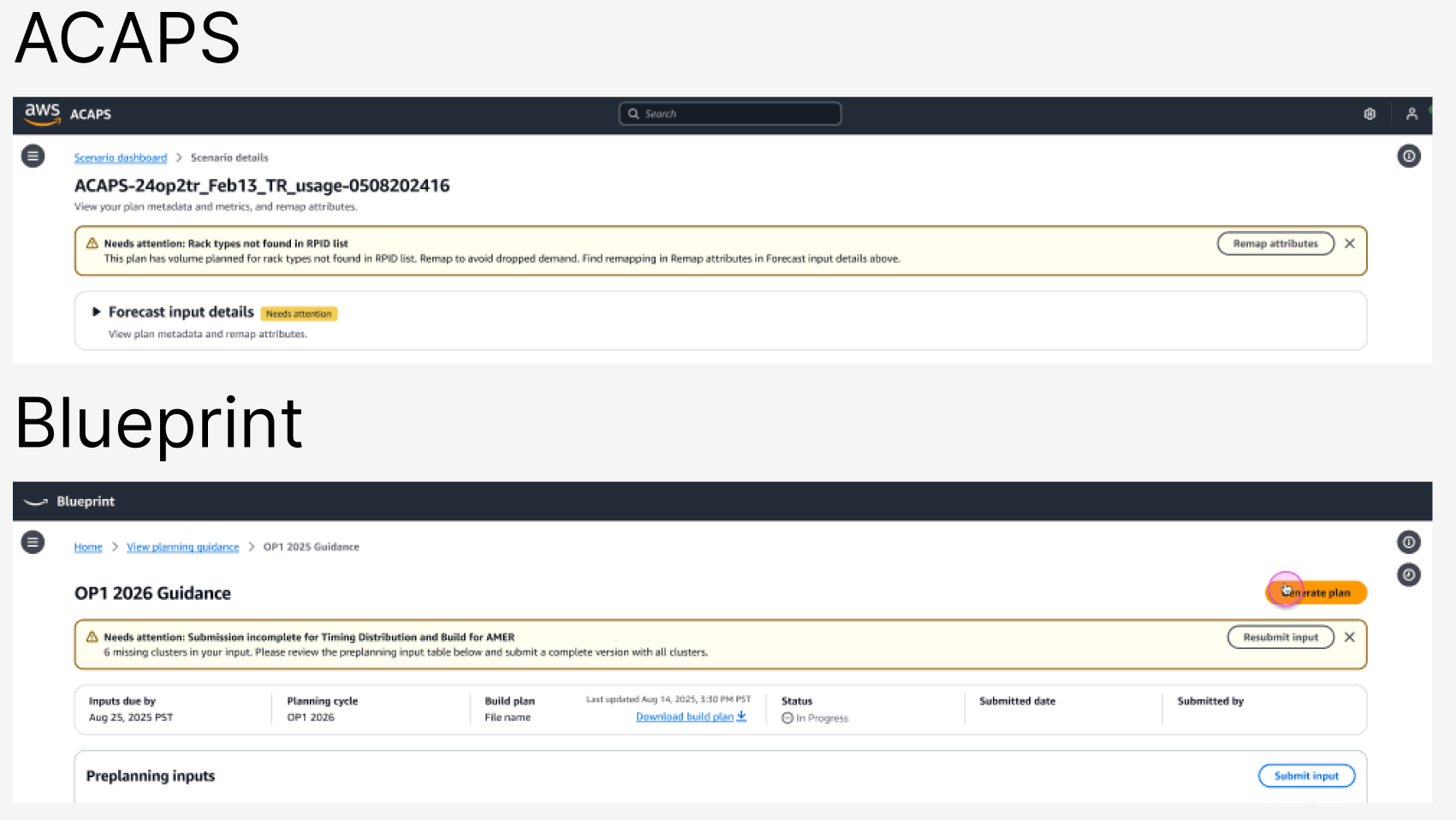Open the View planning guidance breadcrumb

[x=183, y=547]
